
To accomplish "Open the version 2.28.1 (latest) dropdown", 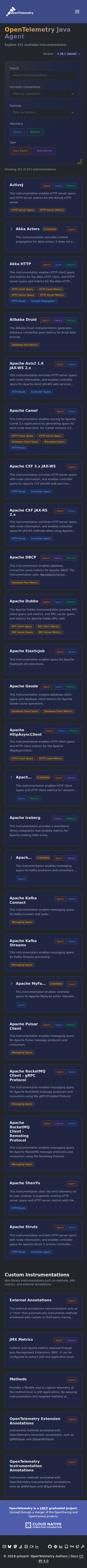I will (x=69, y=54).
